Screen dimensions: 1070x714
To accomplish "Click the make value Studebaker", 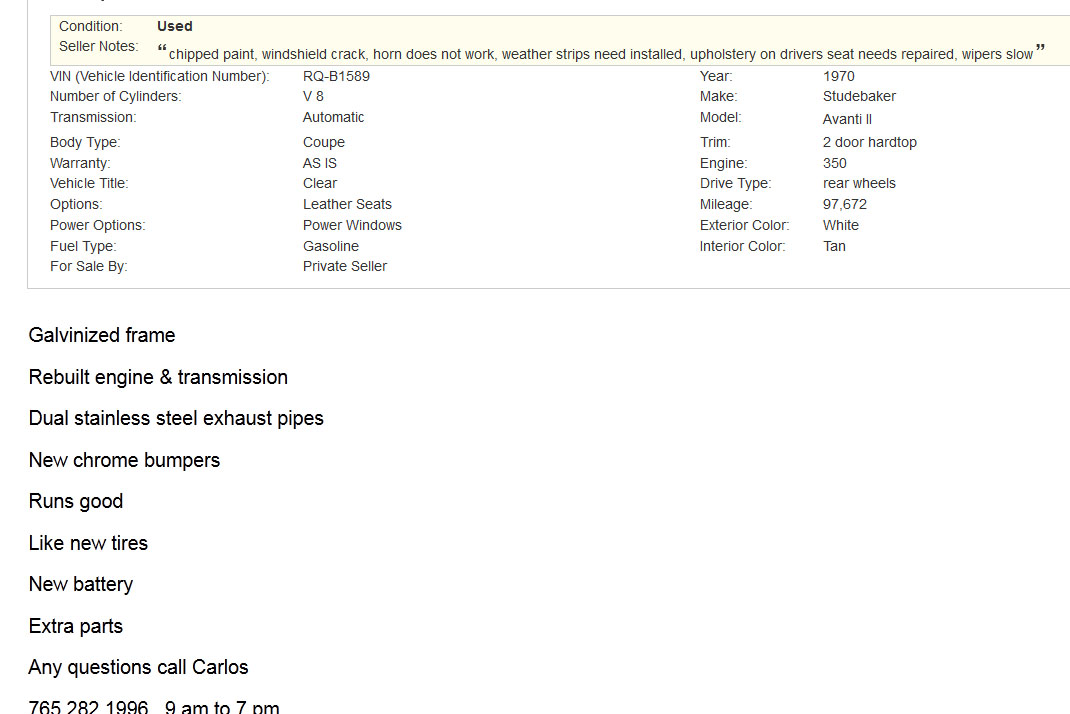I will click(859, 96).
